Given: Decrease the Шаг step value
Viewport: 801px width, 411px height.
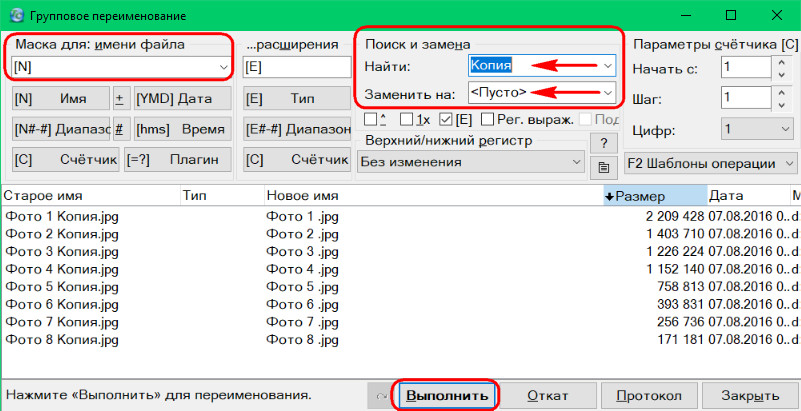Looking at the screenshot, I should (781, 105).
